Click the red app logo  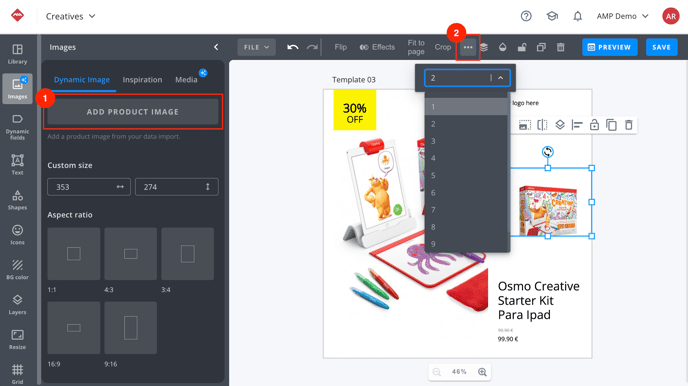coord(18,15)
